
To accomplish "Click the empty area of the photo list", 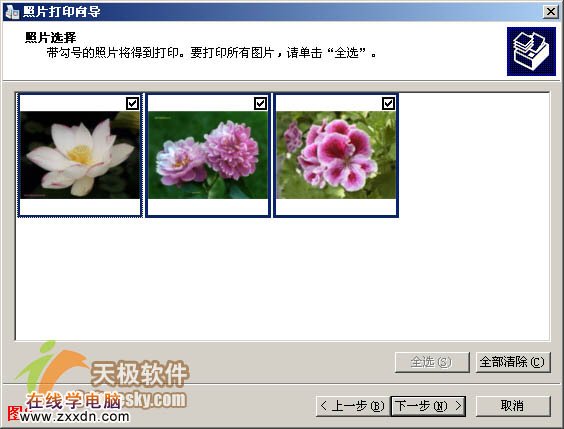I will [x=282, y=280].
